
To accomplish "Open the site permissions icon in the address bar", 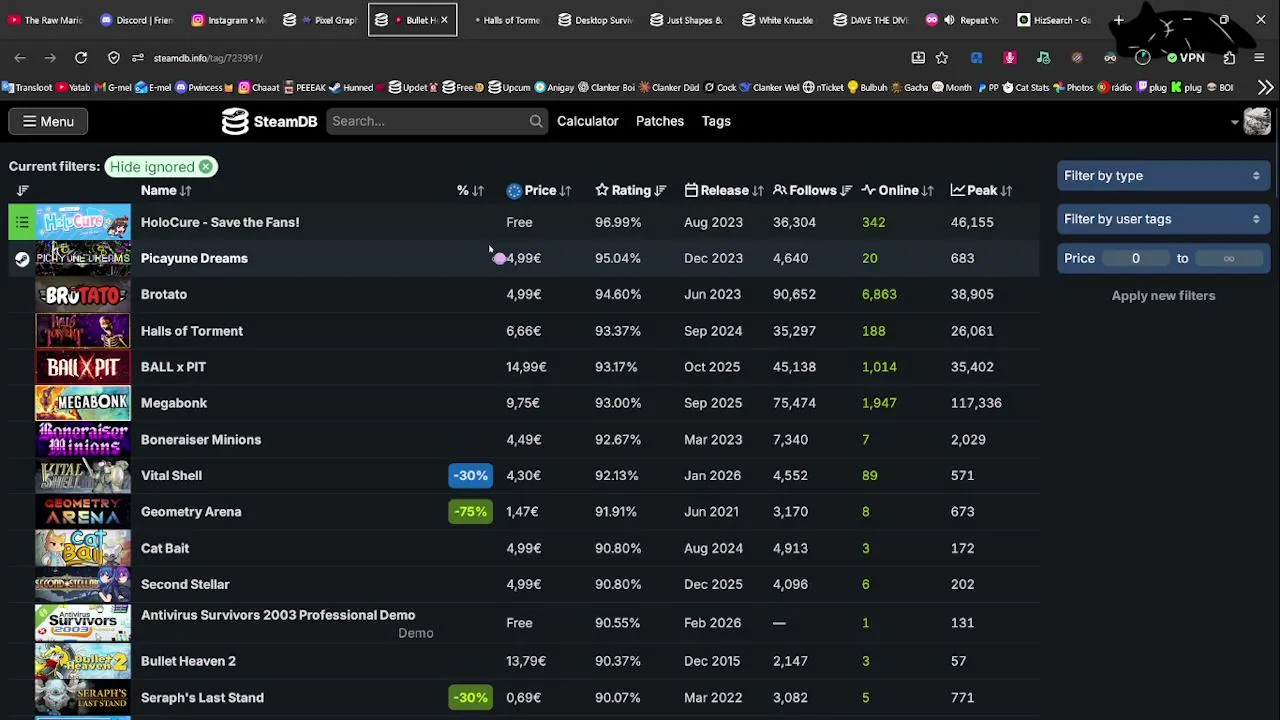I will pos(138,58).
